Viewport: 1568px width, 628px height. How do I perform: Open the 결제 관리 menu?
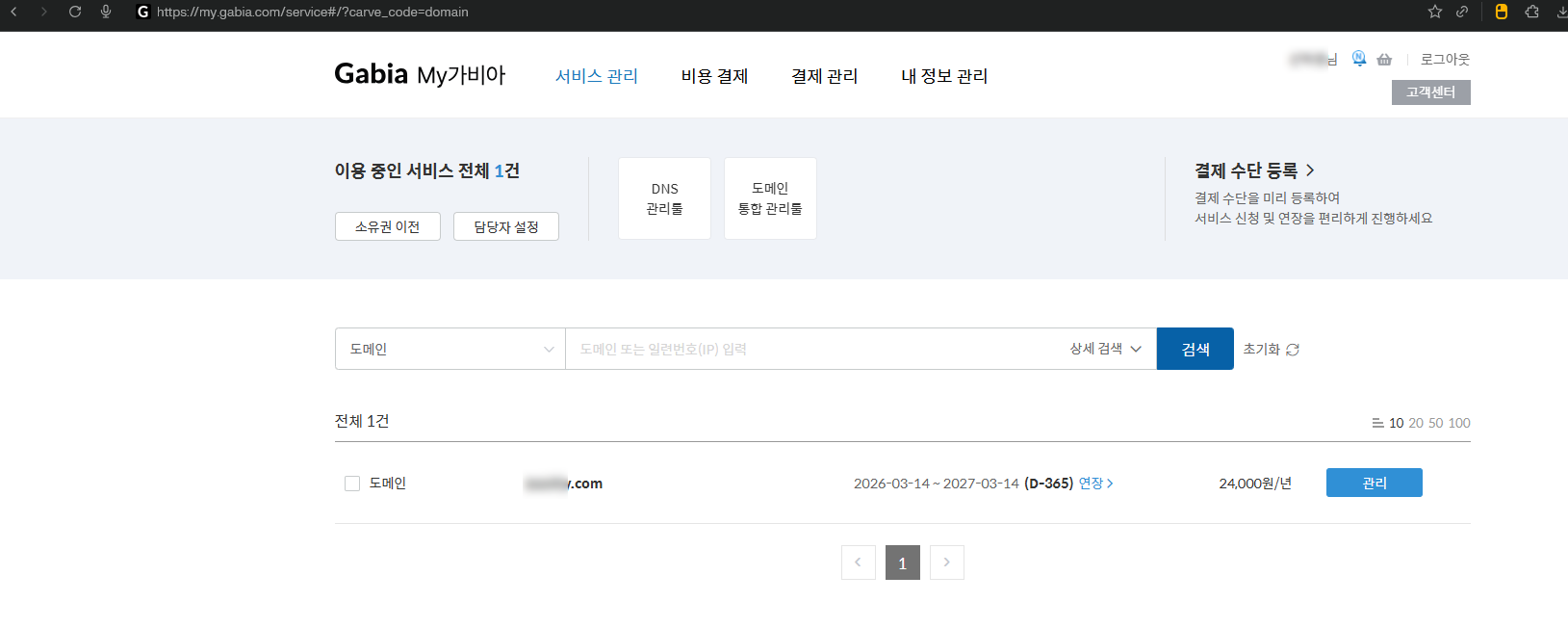825,76
